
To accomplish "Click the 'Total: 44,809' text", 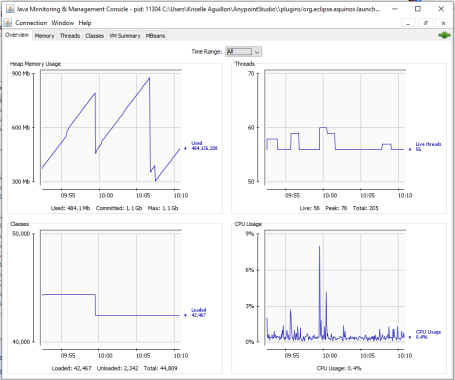I will pyautogui.click(x=161, y=368).
